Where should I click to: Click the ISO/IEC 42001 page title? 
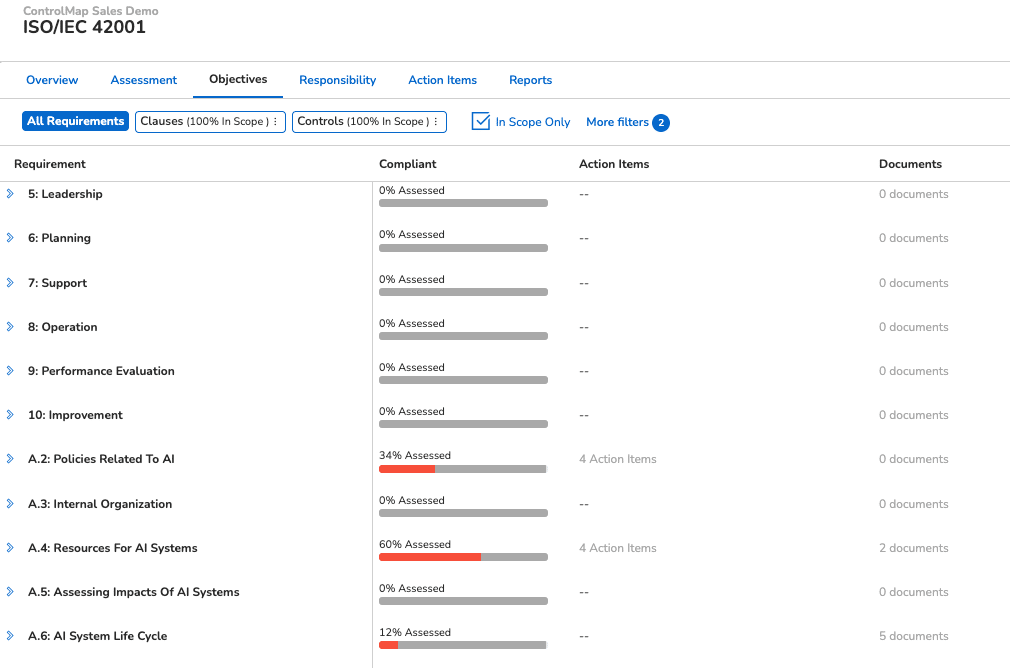click(x=84, y=27)
